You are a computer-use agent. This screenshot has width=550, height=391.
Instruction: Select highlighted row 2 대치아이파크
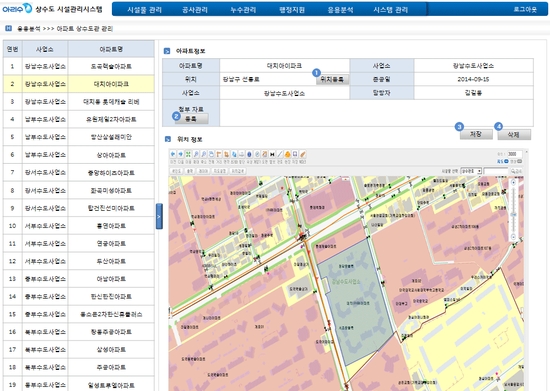79,84
